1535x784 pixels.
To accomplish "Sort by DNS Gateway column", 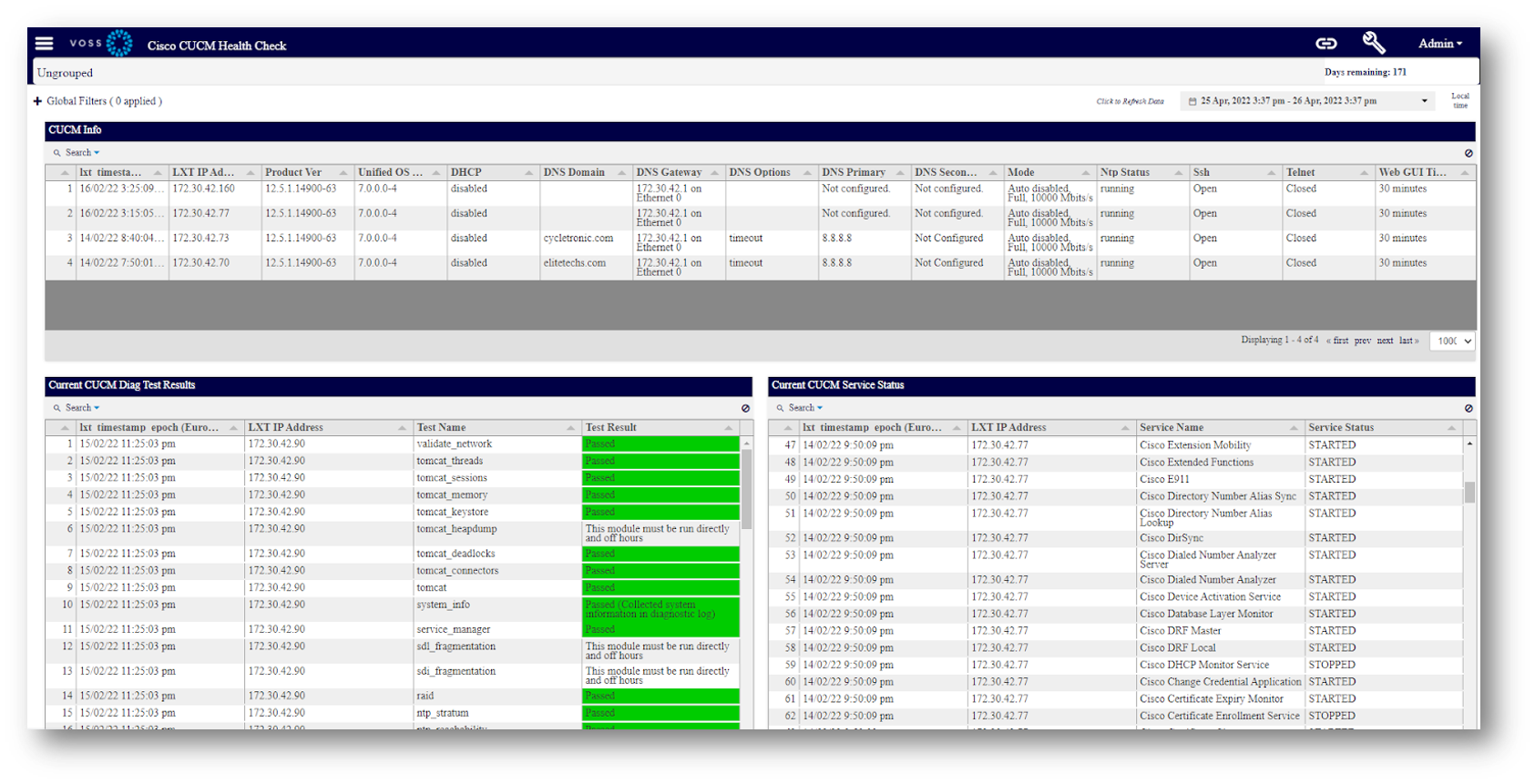I will tap(679, 172).
